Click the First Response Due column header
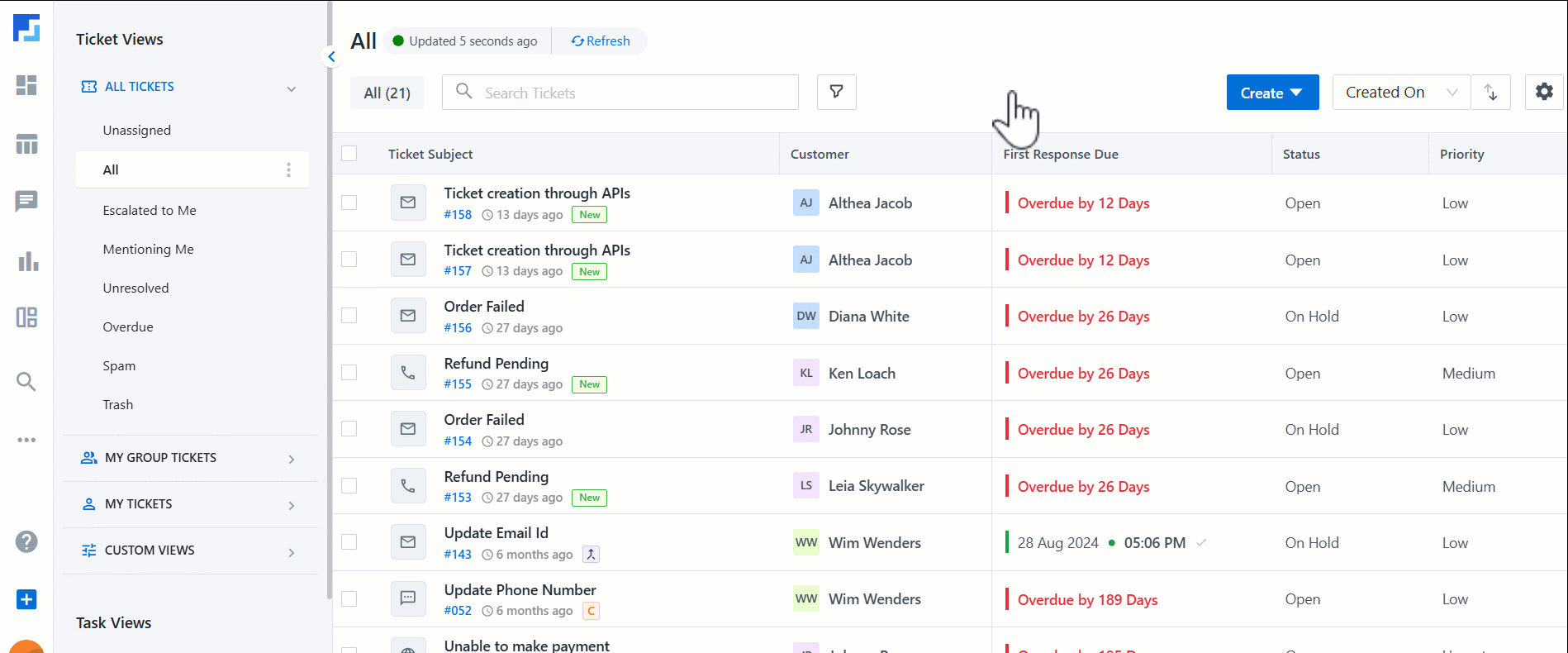The image size is (1568, 653). tap(1061, 154)
